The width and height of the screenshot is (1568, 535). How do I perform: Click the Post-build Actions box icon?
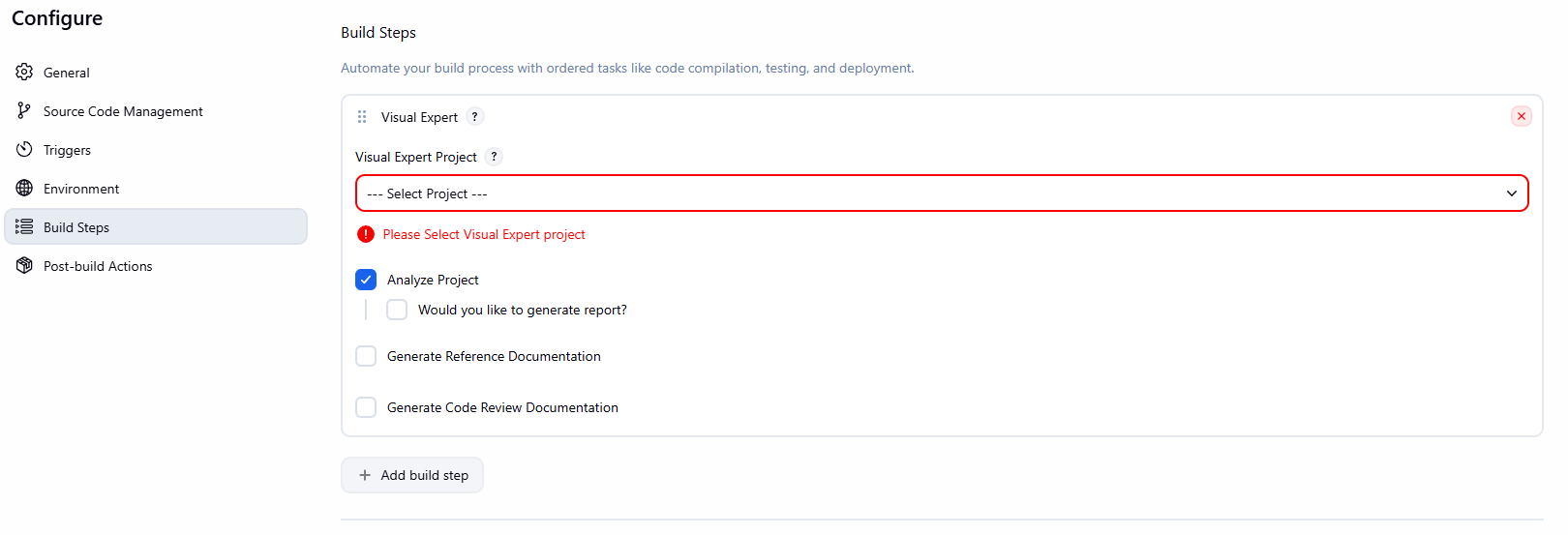click(x=24, y=266)
